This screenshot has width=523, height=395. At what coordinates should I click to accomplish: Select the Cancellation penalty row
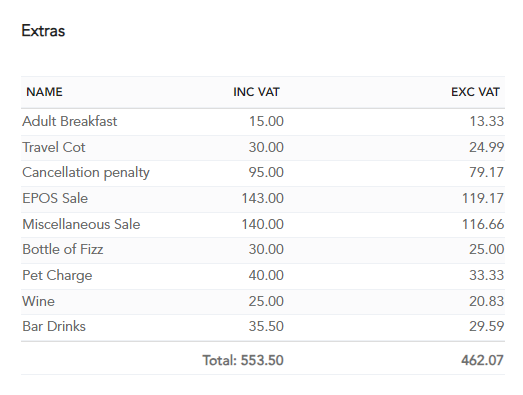tap(263, 173)
